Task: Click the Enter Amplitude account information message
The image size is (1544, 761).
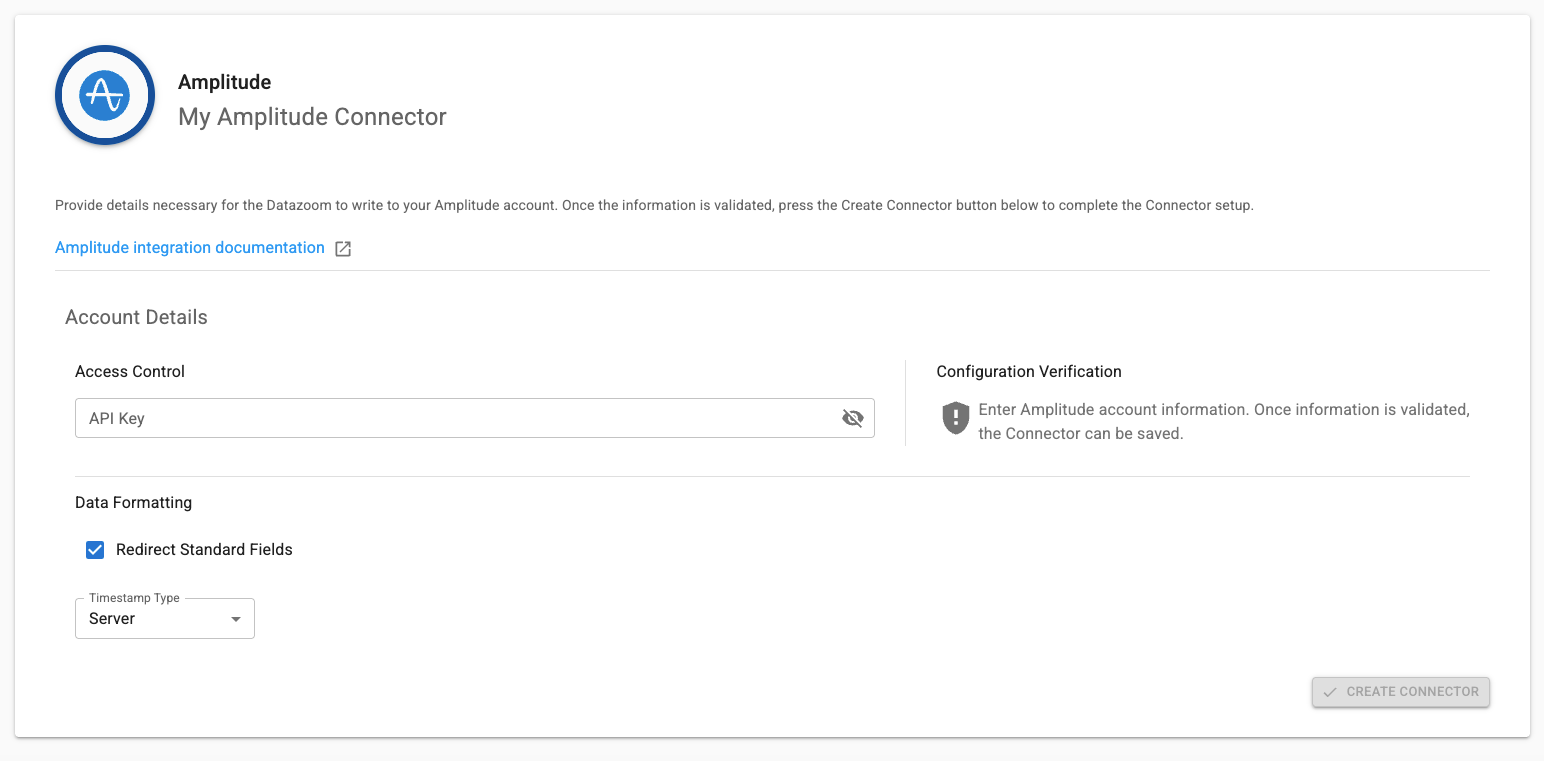Action: [1223, 421]
